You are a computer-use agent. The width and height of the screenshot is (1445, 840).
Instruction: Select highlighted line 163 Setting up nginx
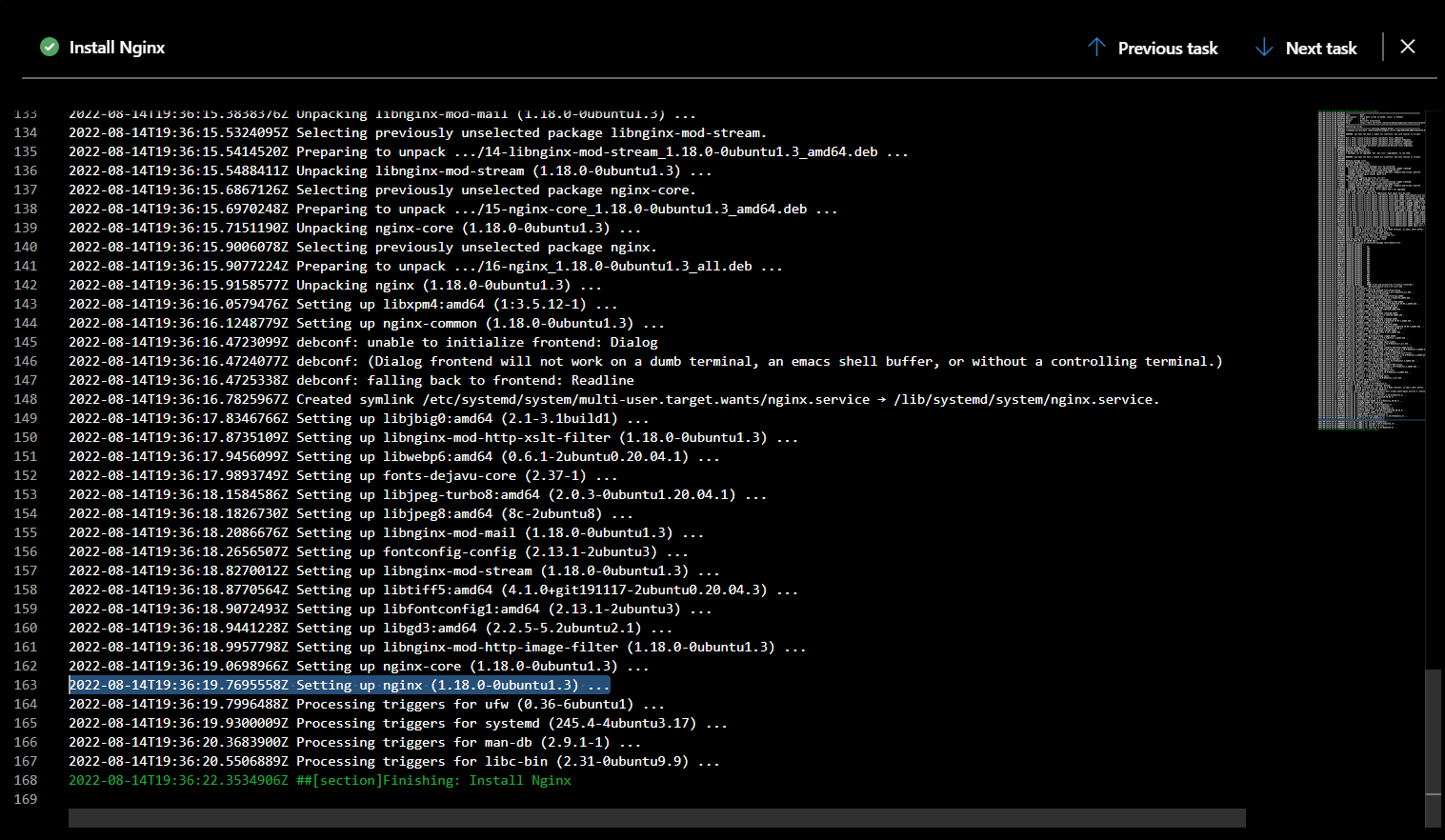point(339,685)
